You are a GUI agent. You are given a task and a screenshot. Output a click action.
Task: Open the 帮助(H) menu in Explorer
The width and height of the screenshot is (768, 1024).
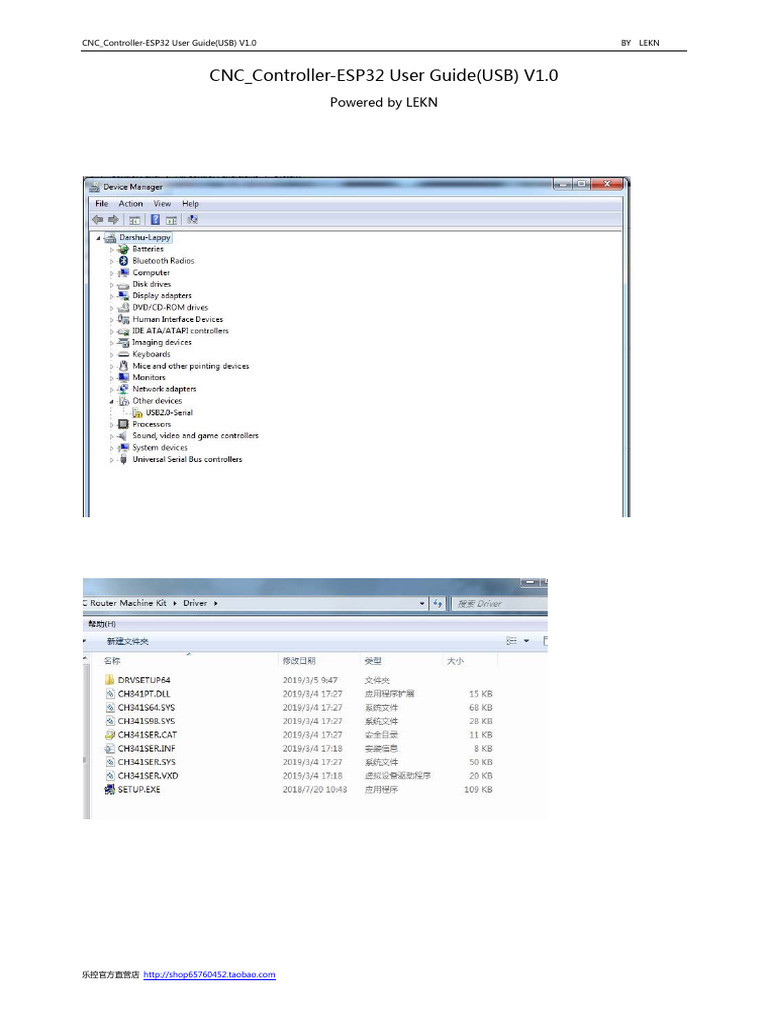pos(102,624)
